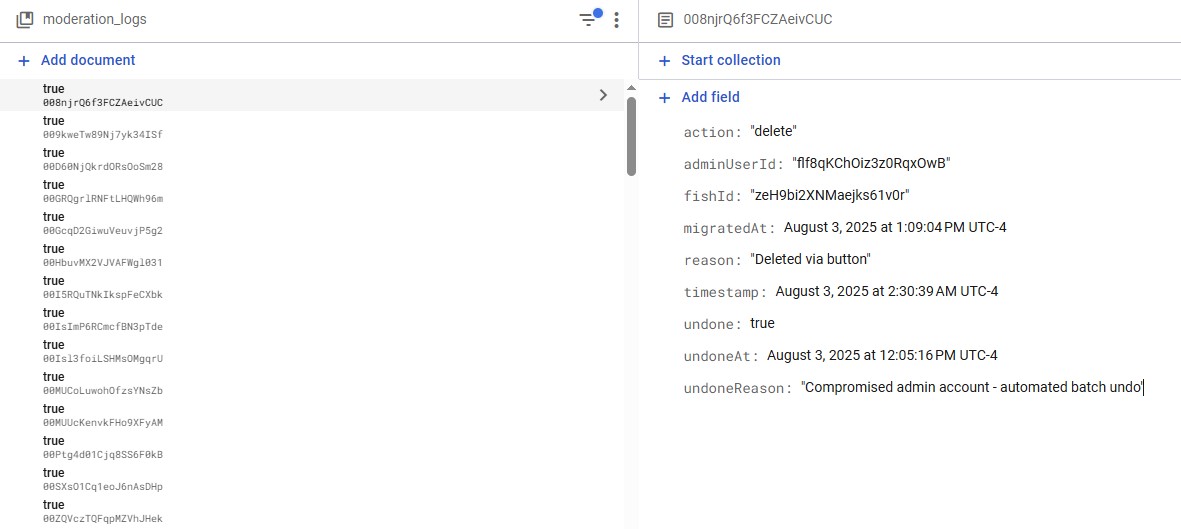Click the undoneAt value 12:05:16 PM
The height and width of the screenshot is (529, 1181).
click(x=882, y=356)
